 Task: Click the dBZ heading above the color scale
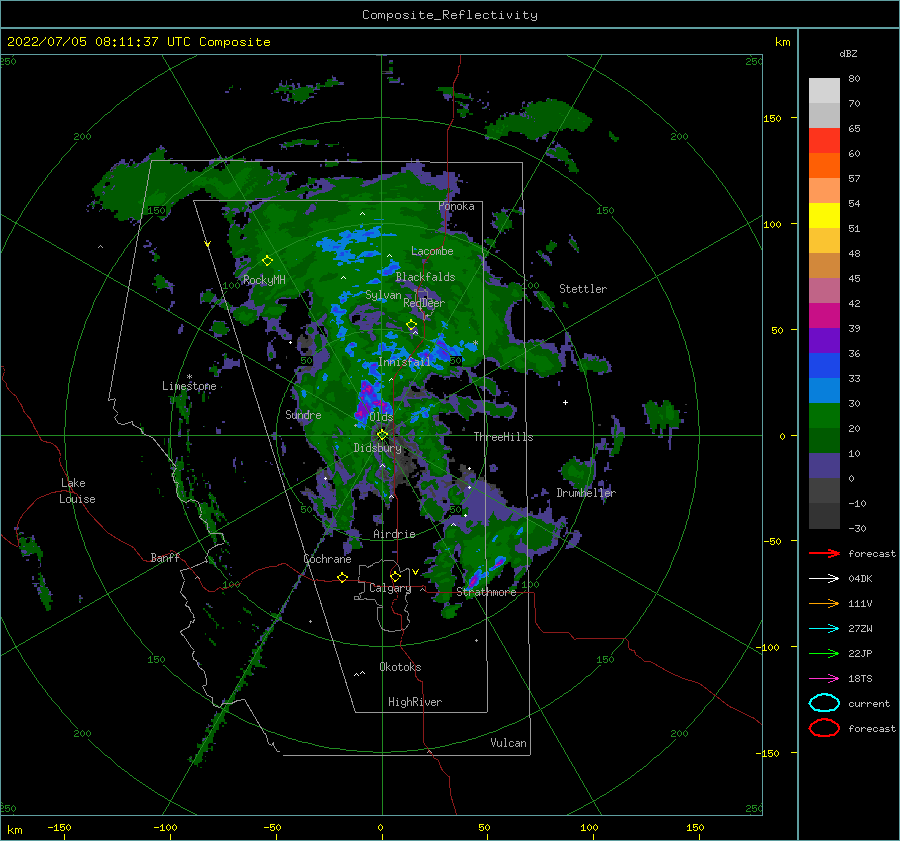pyautogui.click(x=848, y=53)
